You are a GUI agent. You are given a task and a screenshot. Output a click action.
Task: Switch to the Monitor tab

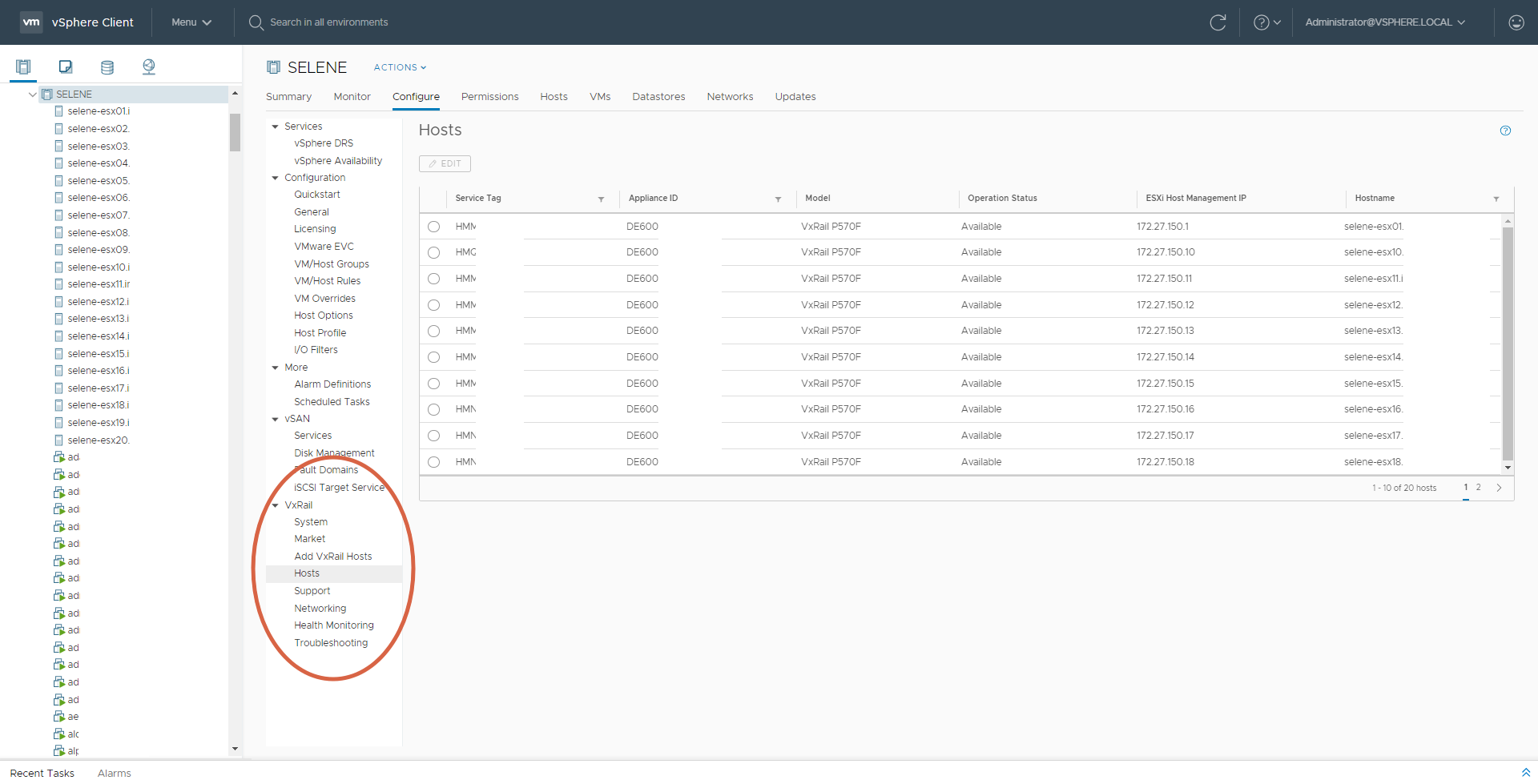pos(352,97)
